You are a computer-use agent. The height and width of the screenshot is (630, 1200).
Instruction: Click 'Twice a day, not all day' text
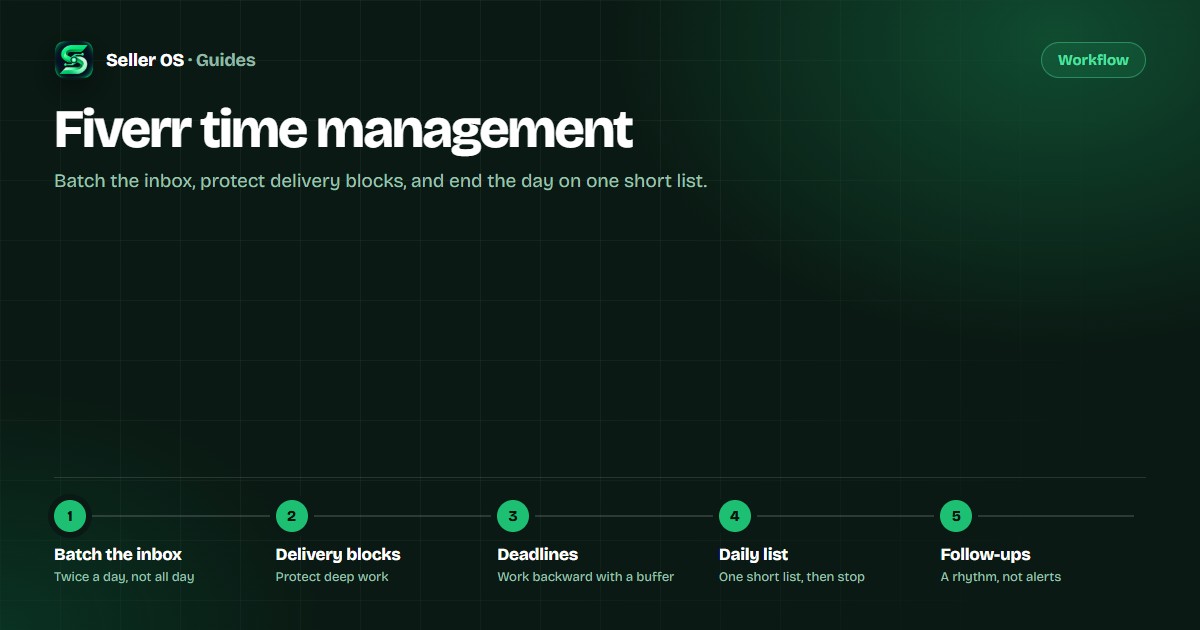click(124, 577)
